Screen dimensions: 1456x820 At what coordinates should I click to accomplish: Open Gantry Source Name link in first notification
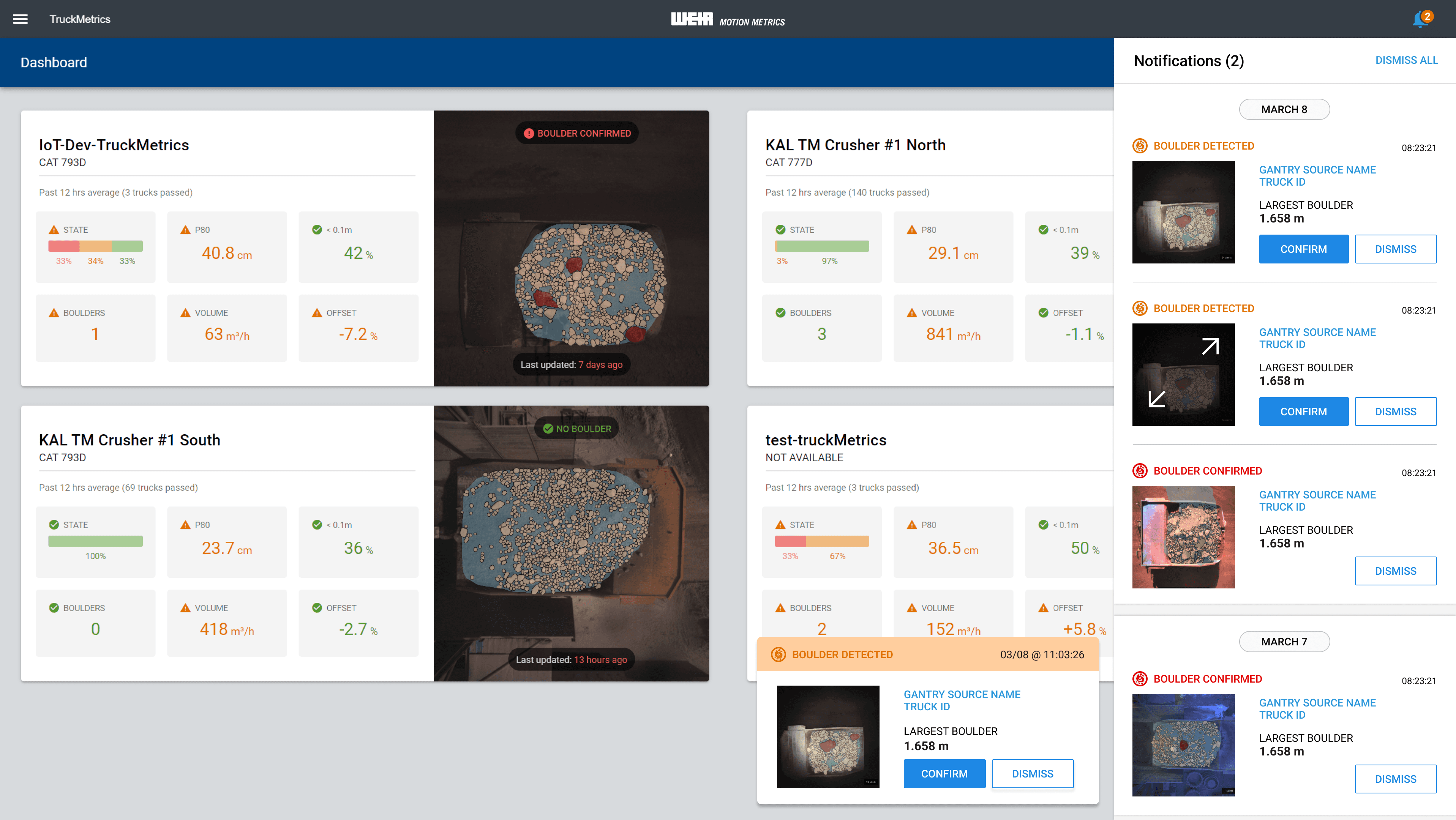[x=1317, y=170]
